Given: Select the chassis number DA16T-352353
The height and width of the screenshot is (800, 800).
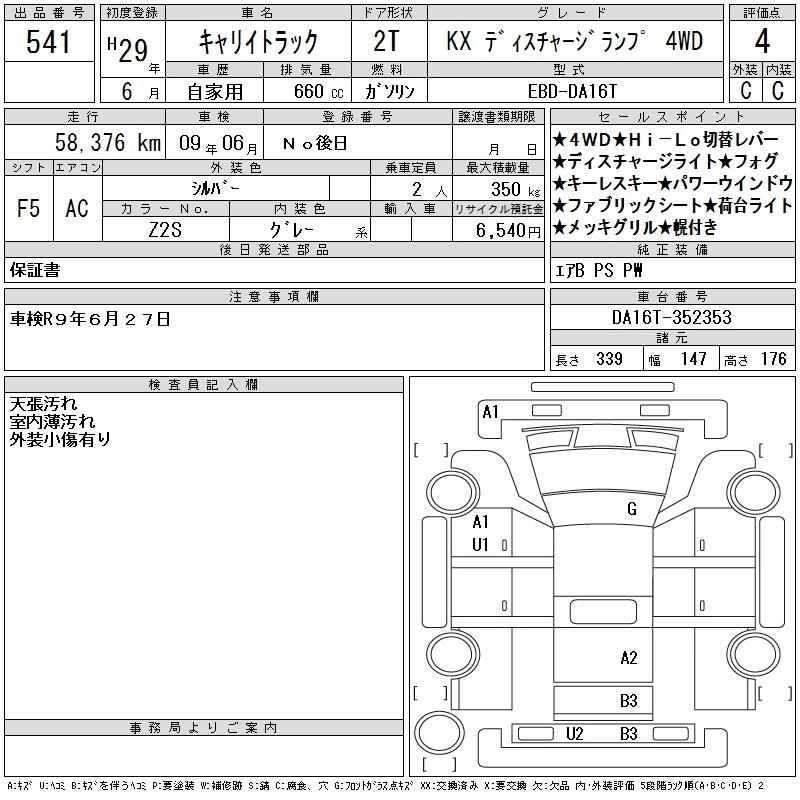Looking at the screenshot, I should [x=671, y=317].
